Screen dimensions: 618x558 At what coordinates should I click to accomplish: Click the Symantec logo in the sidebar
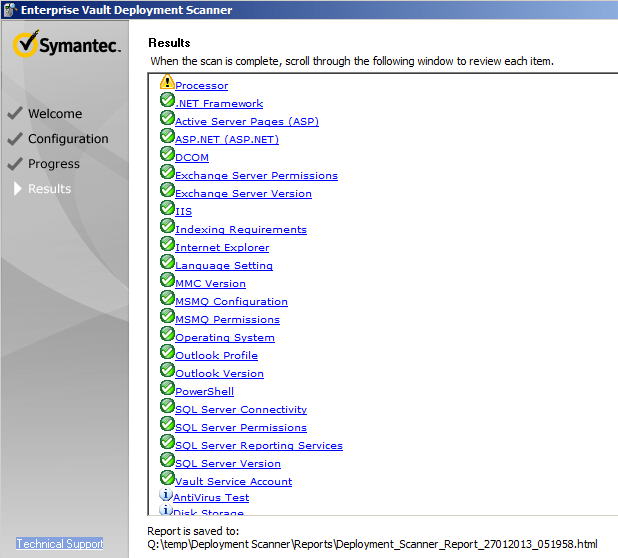point(67,44)
